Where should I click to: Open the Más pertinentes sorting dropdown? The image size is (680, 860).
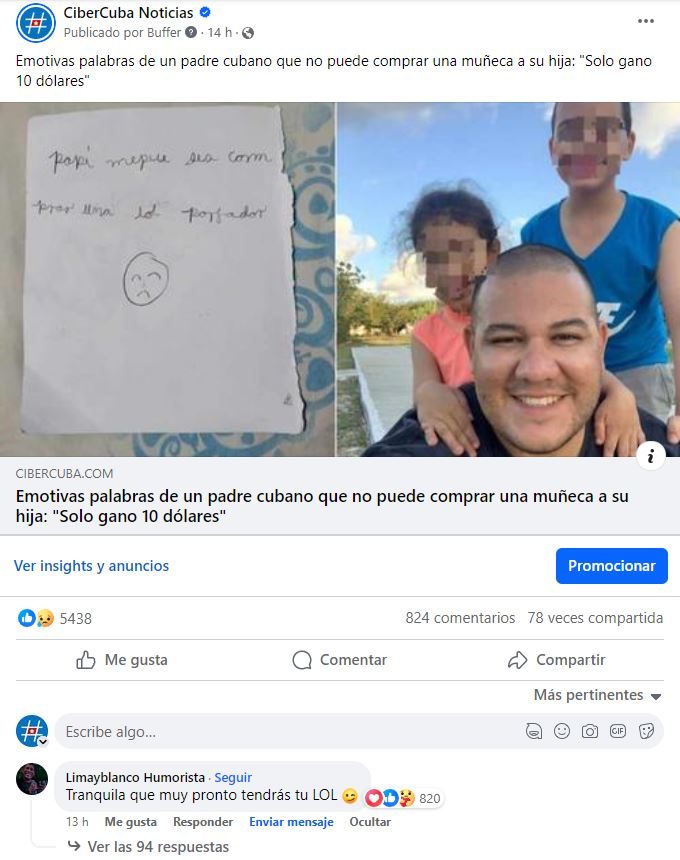click(597, 695)
